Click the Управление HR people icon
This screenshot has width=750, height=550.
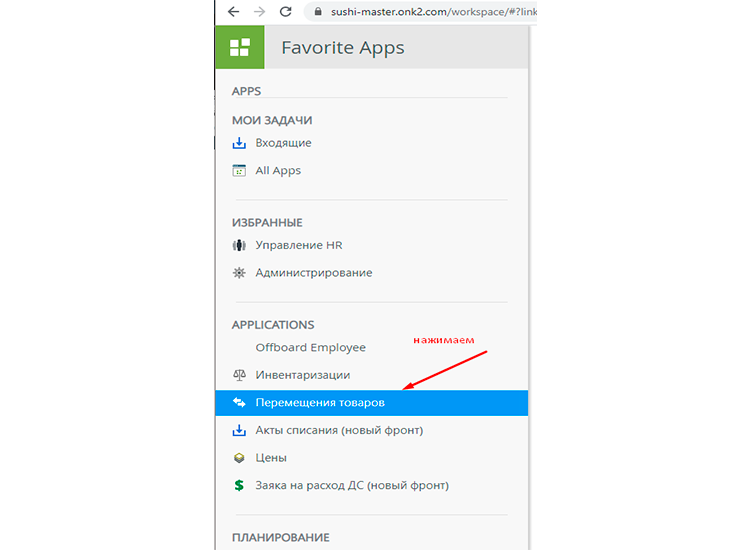click(239, 245)
